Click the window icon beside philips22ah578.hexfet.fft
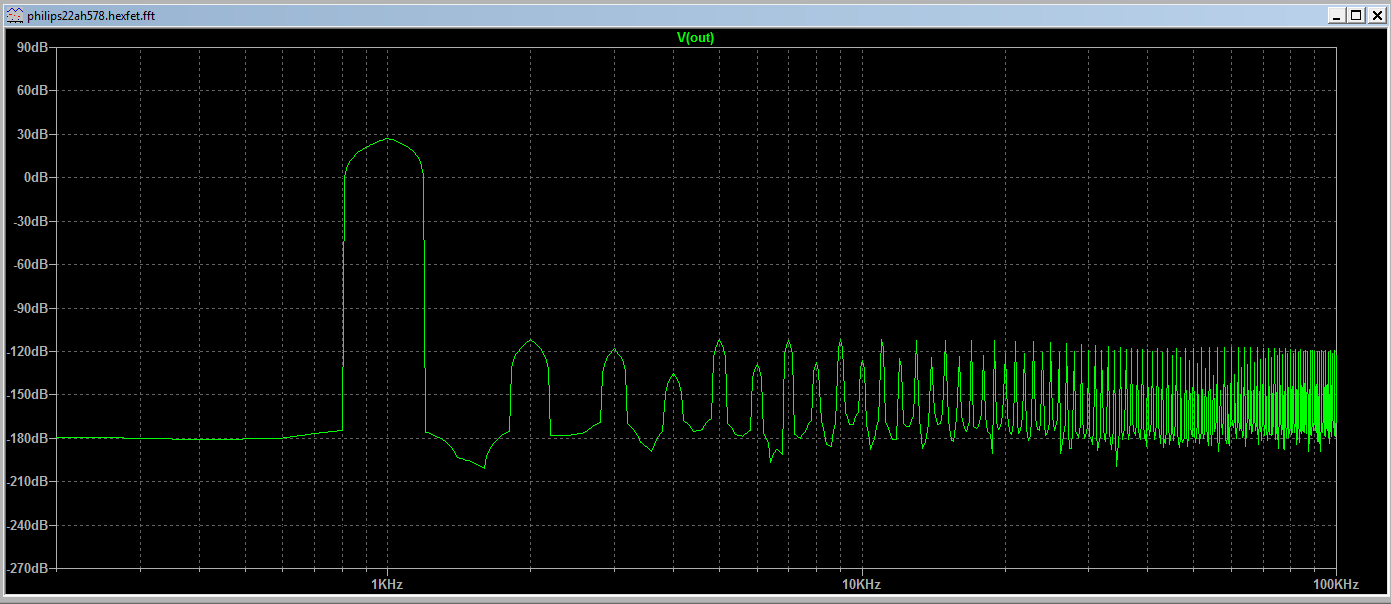The width and height of the screenshot is (1391, 604). 15,15
